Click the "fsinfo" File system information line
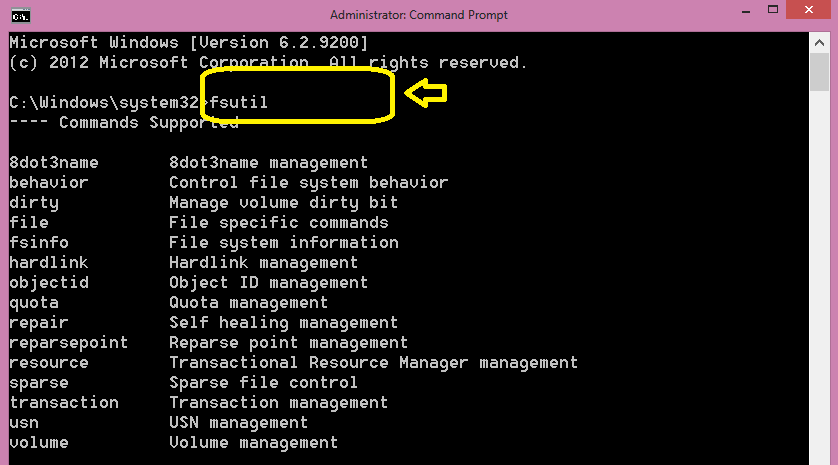The height and width of the screenshot is (465, 838). pyautogui.click(x=39, y=242)
